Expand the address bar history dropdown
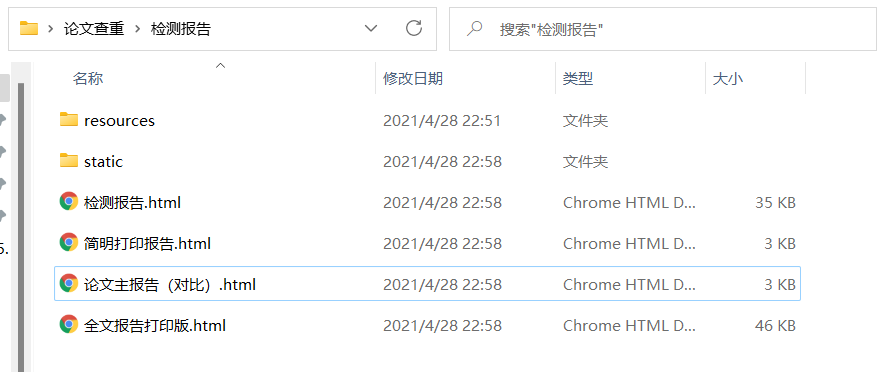Image resolution: width=882 pixels, height=372 pixels. 371,28
